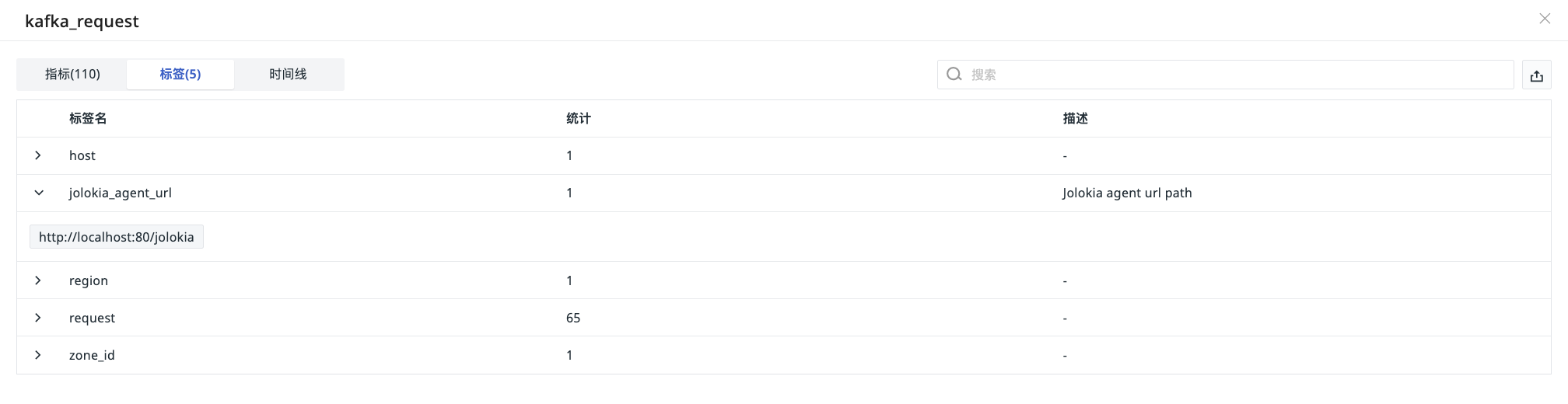Click the 描述 column header
This screenshot has width=1568, height=404.
click(x=1076, y=118)
